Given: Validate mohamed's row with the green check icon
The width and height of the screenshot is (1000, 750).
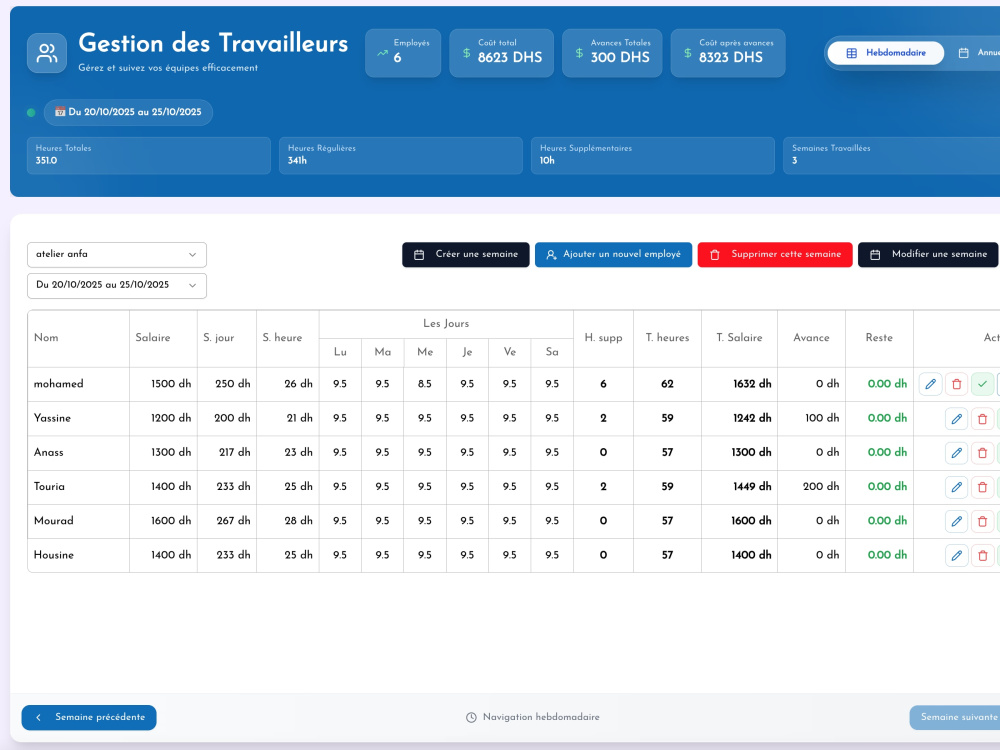Looking at the screenshot, I should point(983,384).
